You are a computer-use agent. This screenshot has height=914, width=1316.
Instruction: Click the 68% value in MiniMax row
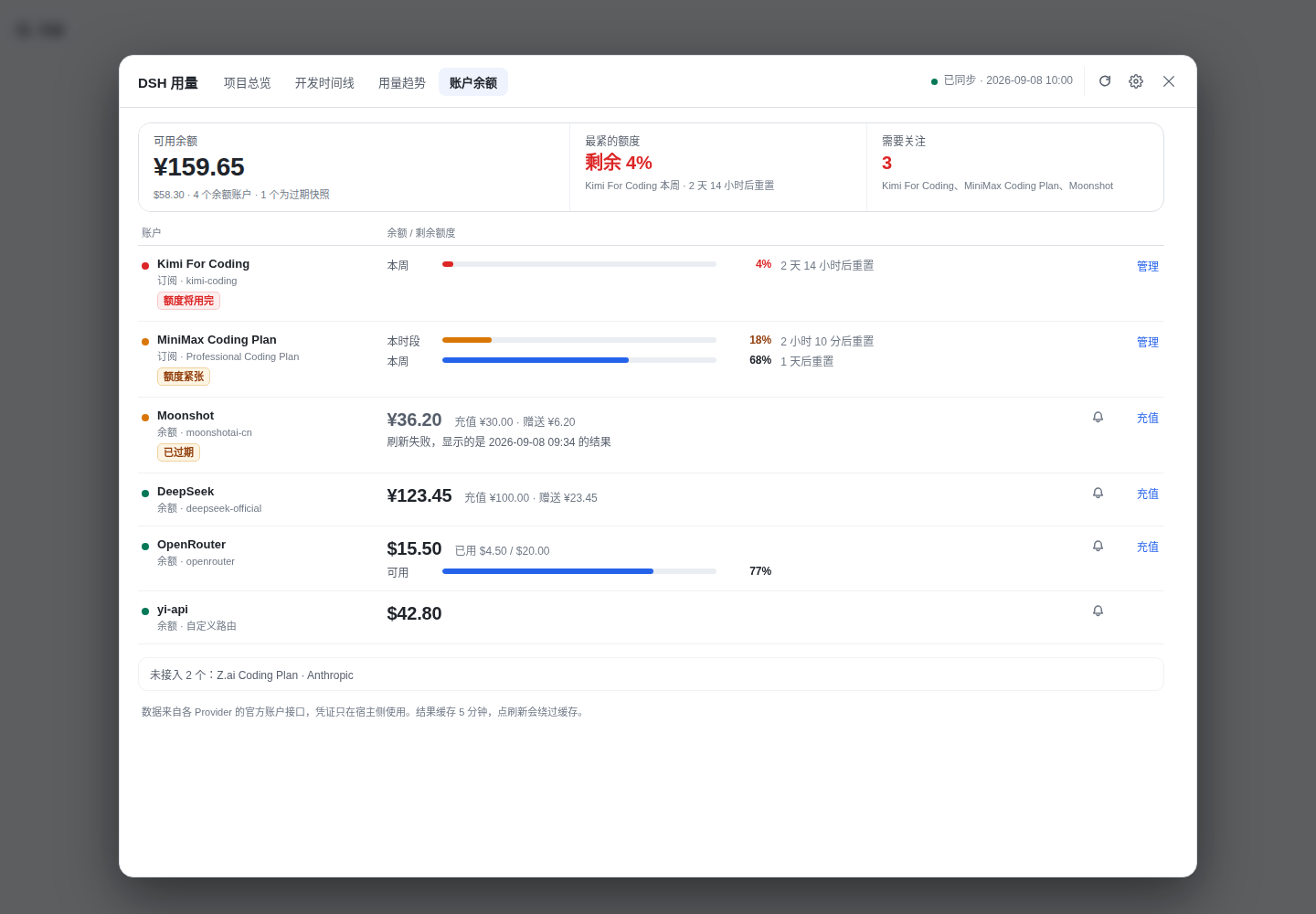(760, 360)
